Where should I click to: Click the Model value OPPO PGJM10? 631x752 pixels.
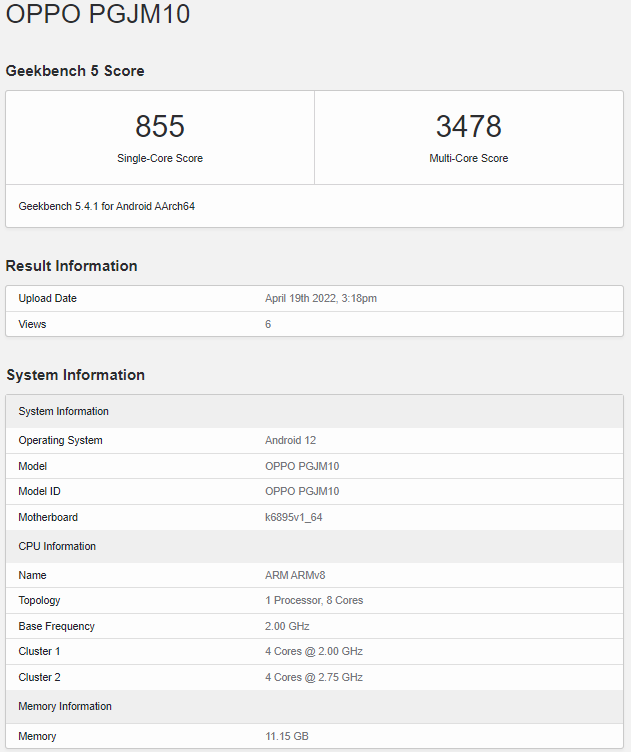(x=302, y=466)
